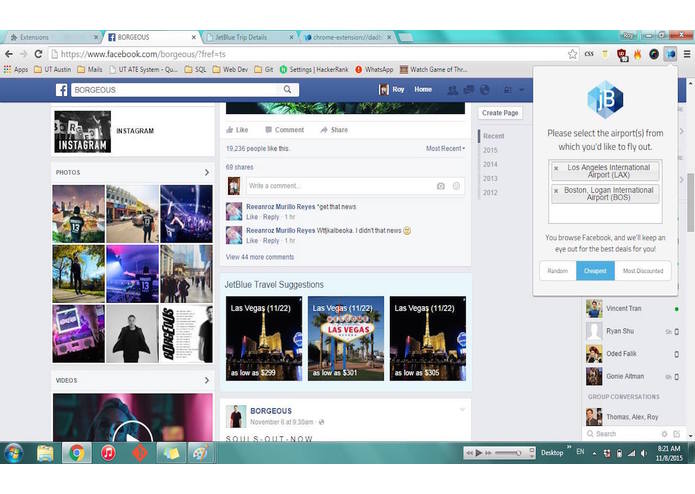
Task: Open Las Vegas deal as low as $301
Action: pos(346,338)
